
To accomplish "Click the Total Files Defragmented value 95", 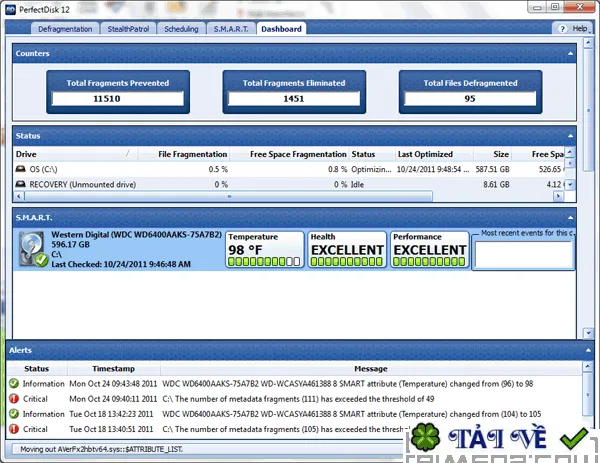I will tap(470, 99).
